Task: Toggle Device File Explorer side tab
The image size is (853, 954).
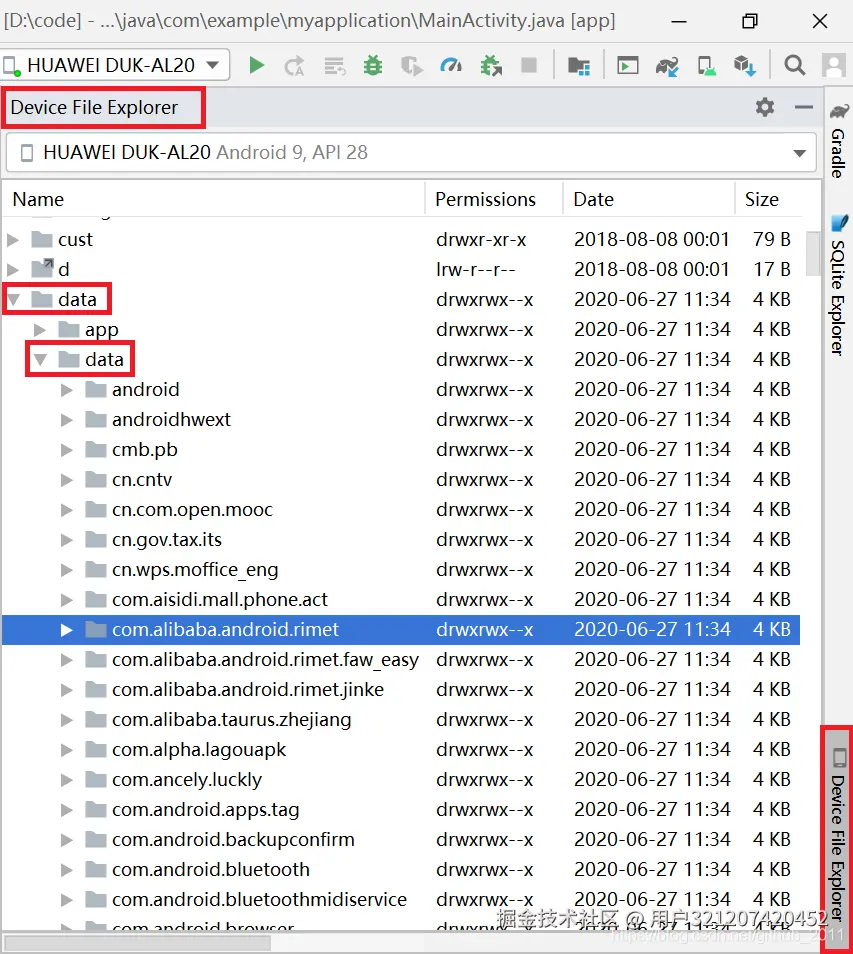Action: pos(838,835)
